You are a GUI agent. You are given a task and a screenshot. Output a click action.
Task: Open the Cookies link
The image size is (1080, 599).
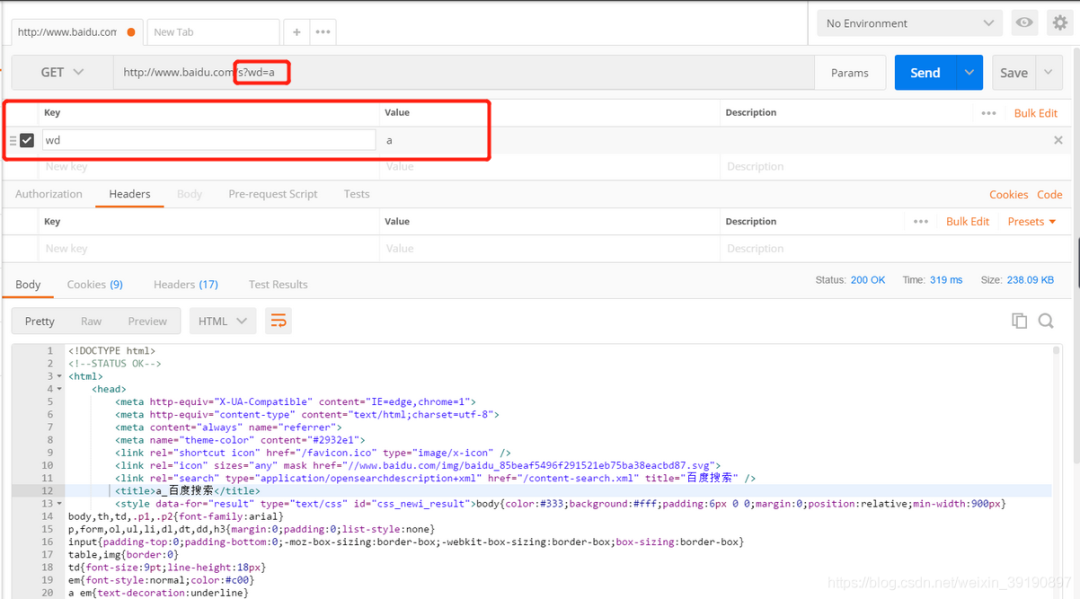1008,195
